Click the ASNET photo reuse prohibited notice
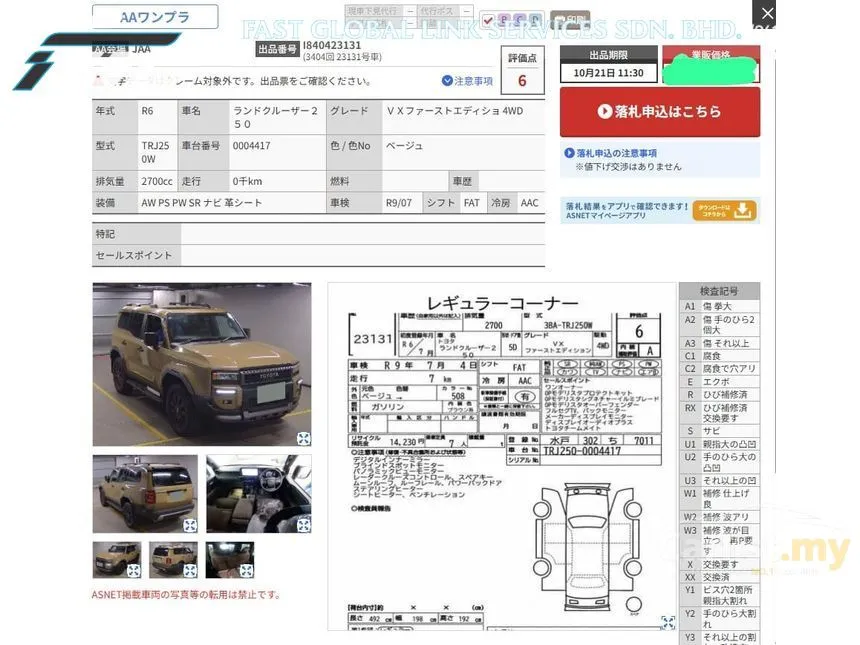Viewport: 860px width, 645px height. click(x=185, y=595)
